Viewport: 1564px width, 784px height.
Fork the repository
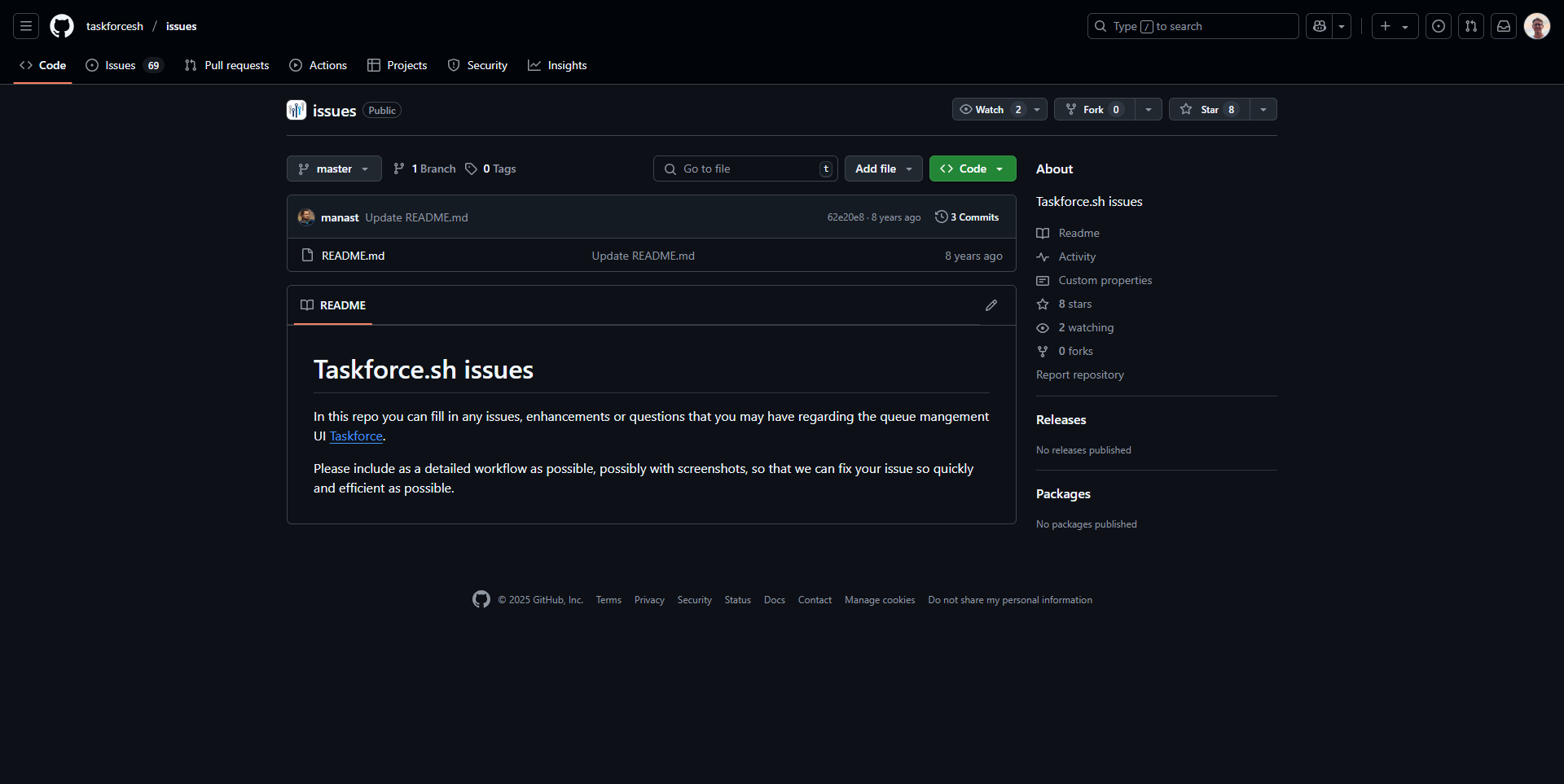[1095, 109]
